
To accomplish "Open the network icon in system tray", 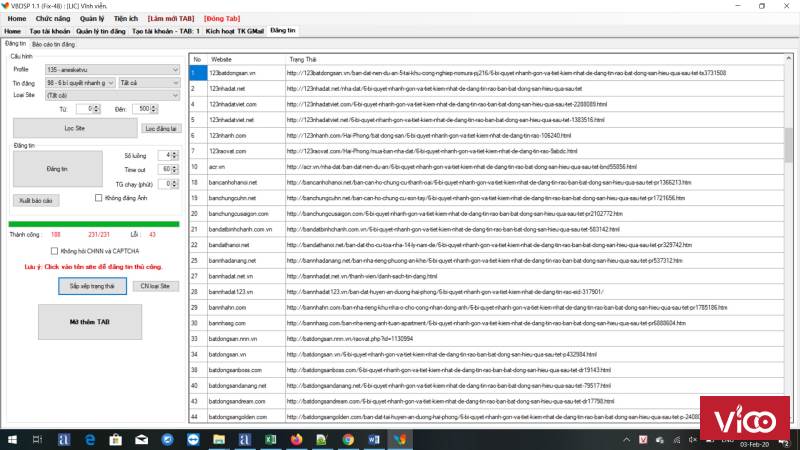I will pos(677,439).
